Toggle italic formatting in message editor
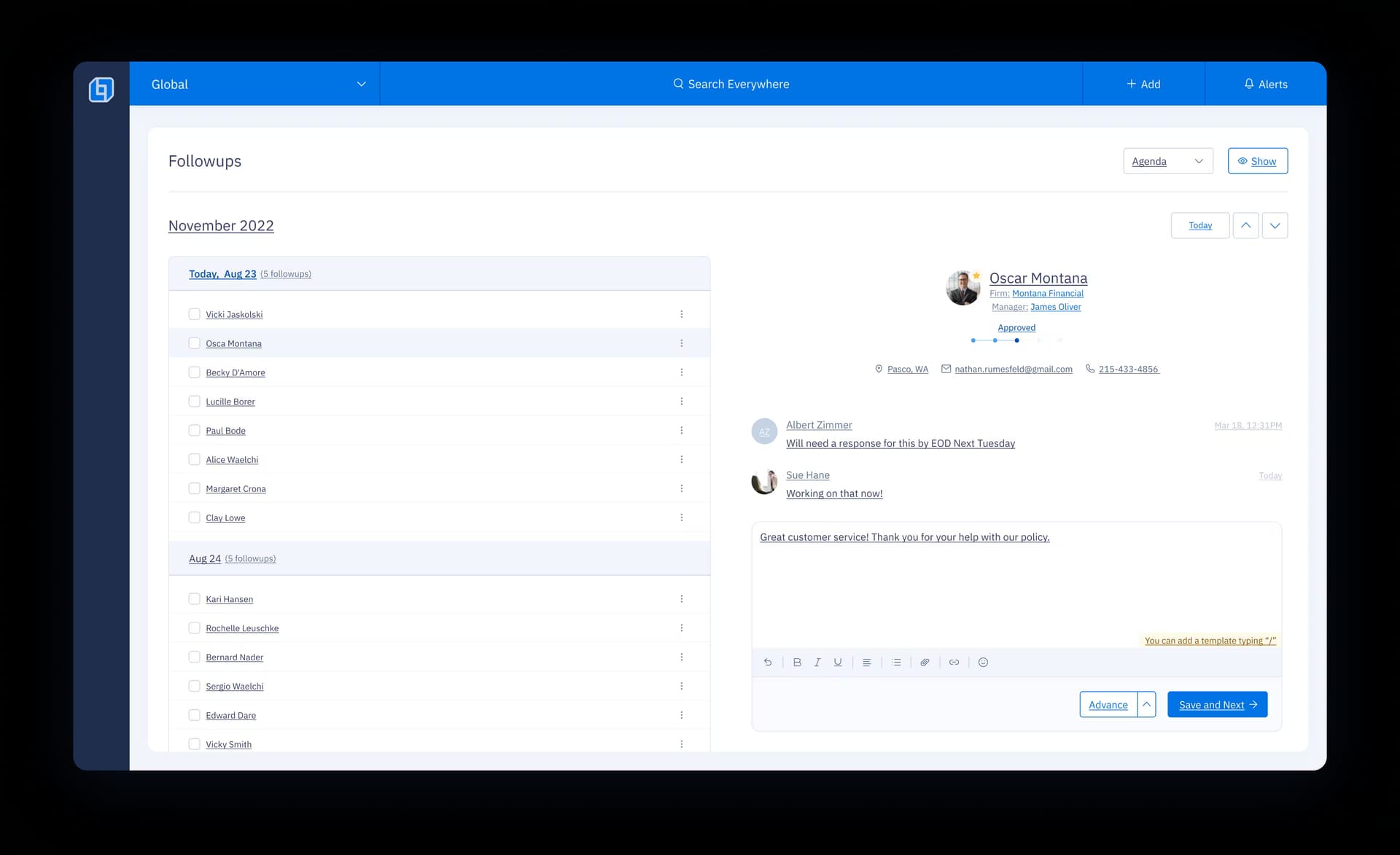 point(817,662)
